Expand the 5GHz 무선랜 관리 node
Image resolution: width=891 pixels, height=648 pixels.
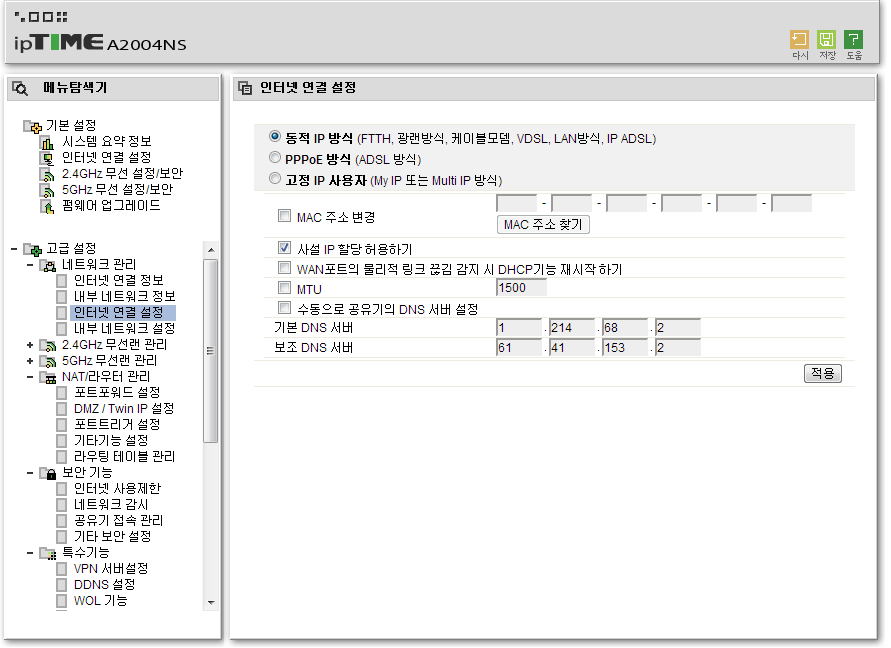click(30, 360)
